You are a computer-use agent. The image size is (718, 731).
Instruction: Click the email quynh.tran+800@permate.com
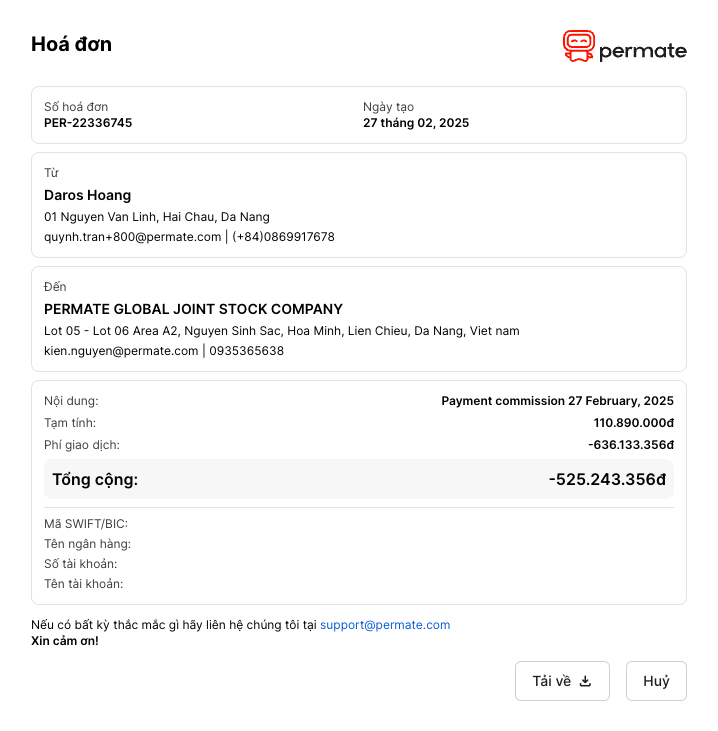coord(132,237)
